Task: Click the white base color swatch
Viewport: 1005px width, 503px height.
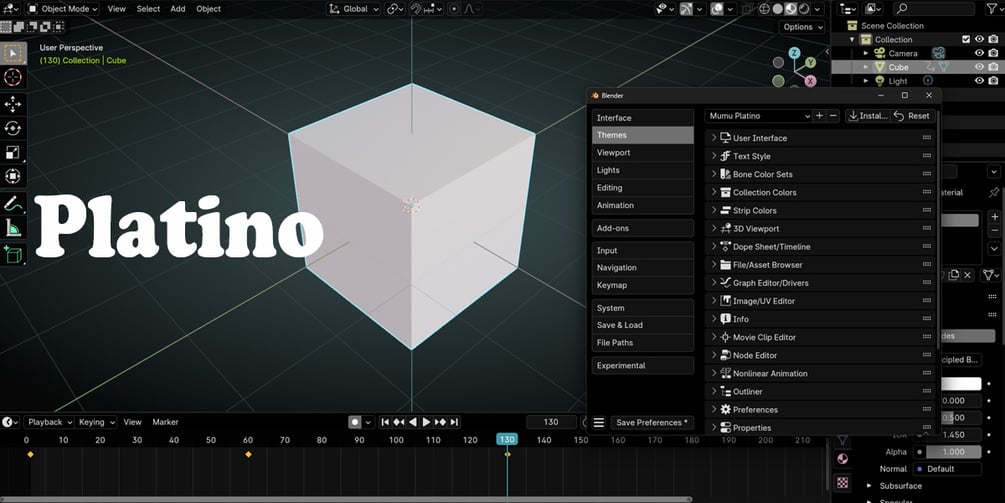Action: pos(960,384)
